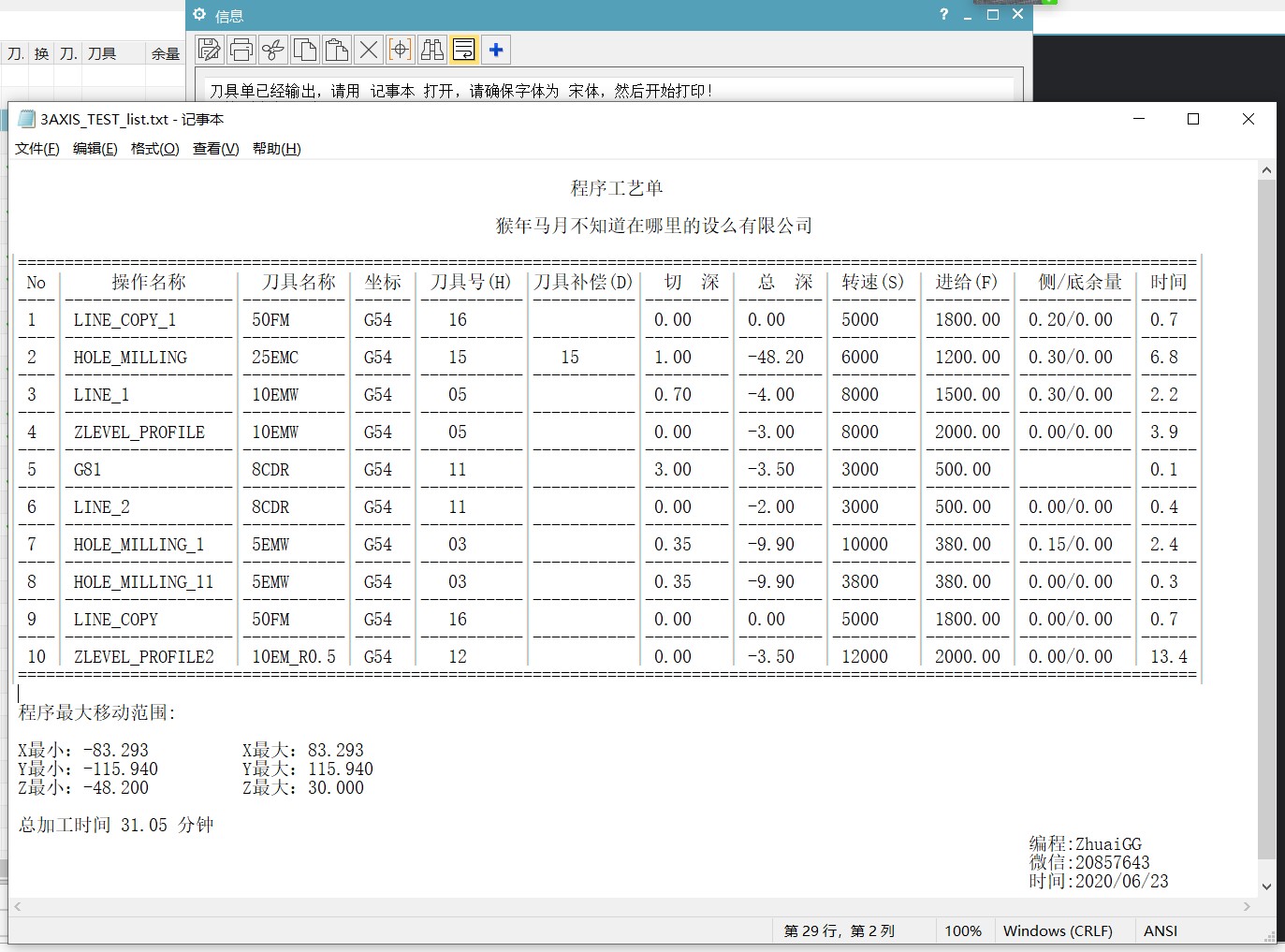Click the horizontal scrollbar right arrow
The height and width of the screenshot is (952, 1285).
tap(1247, 906)
